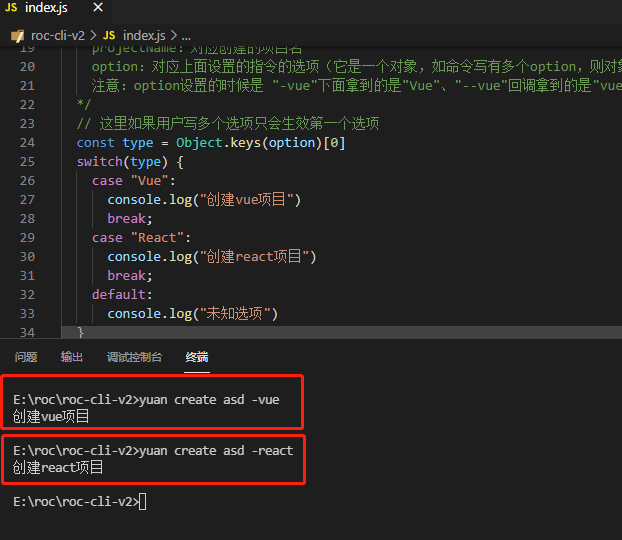Screen dimensions: 622x540
Task: Click the comment end '*/' on line 22
Action: [84, 104]
